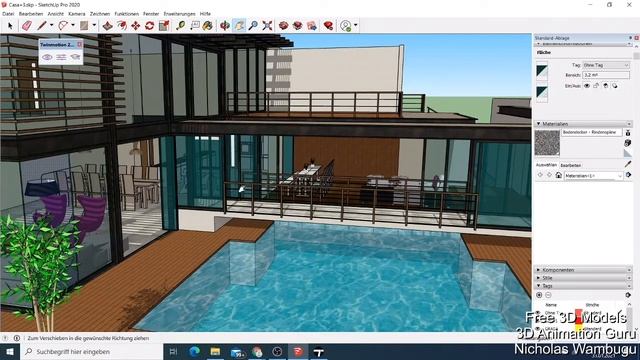Click the stone material preview thumbnail

pos(547,143)
